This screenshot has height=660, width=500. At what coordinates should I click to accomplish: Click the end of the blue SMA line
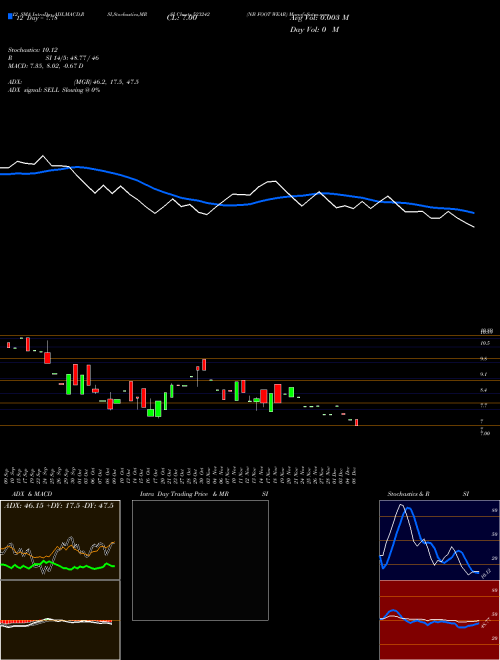click(474, 213)
